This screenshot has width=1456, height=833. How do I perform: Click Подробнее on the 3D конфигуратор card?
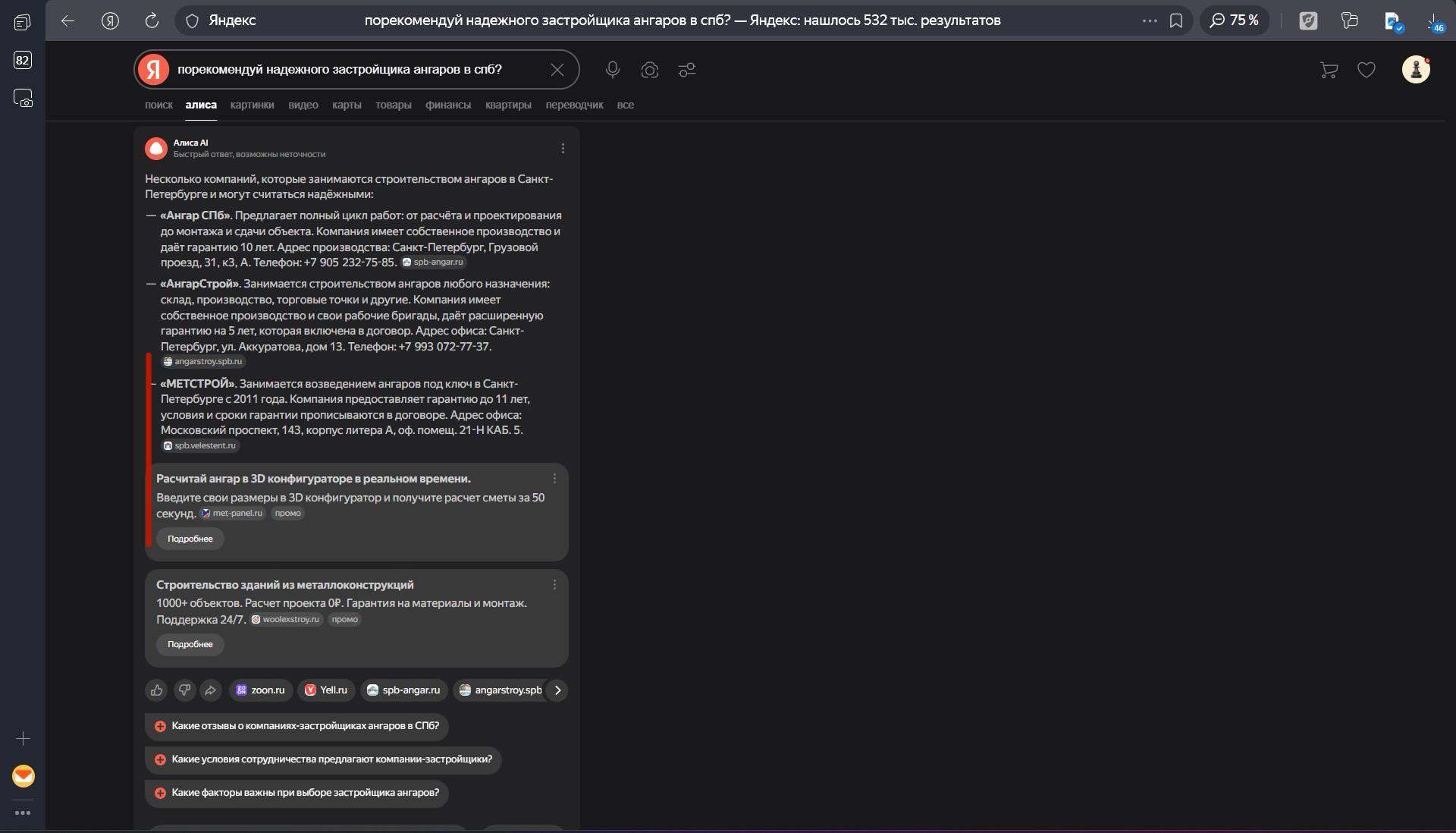click(190, 539)
